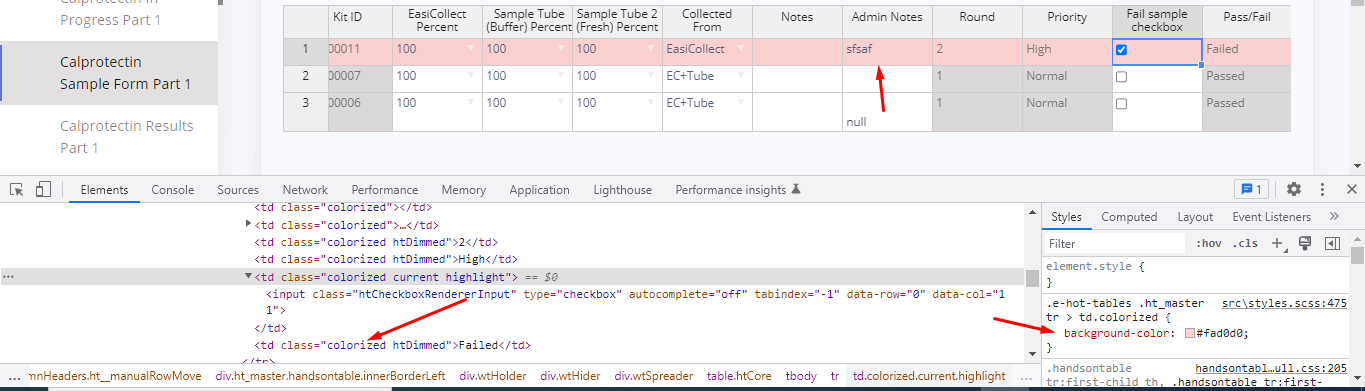Show more Styles pane tabs chevron
Image resolution: width=1365 pixels, height=391 pixels.
pos(1334,216)
